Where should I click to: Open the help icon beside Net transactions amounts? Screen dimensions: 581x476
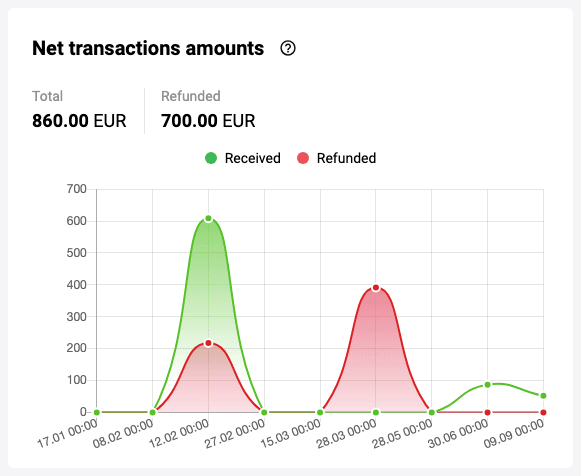[x=288, y=48]
